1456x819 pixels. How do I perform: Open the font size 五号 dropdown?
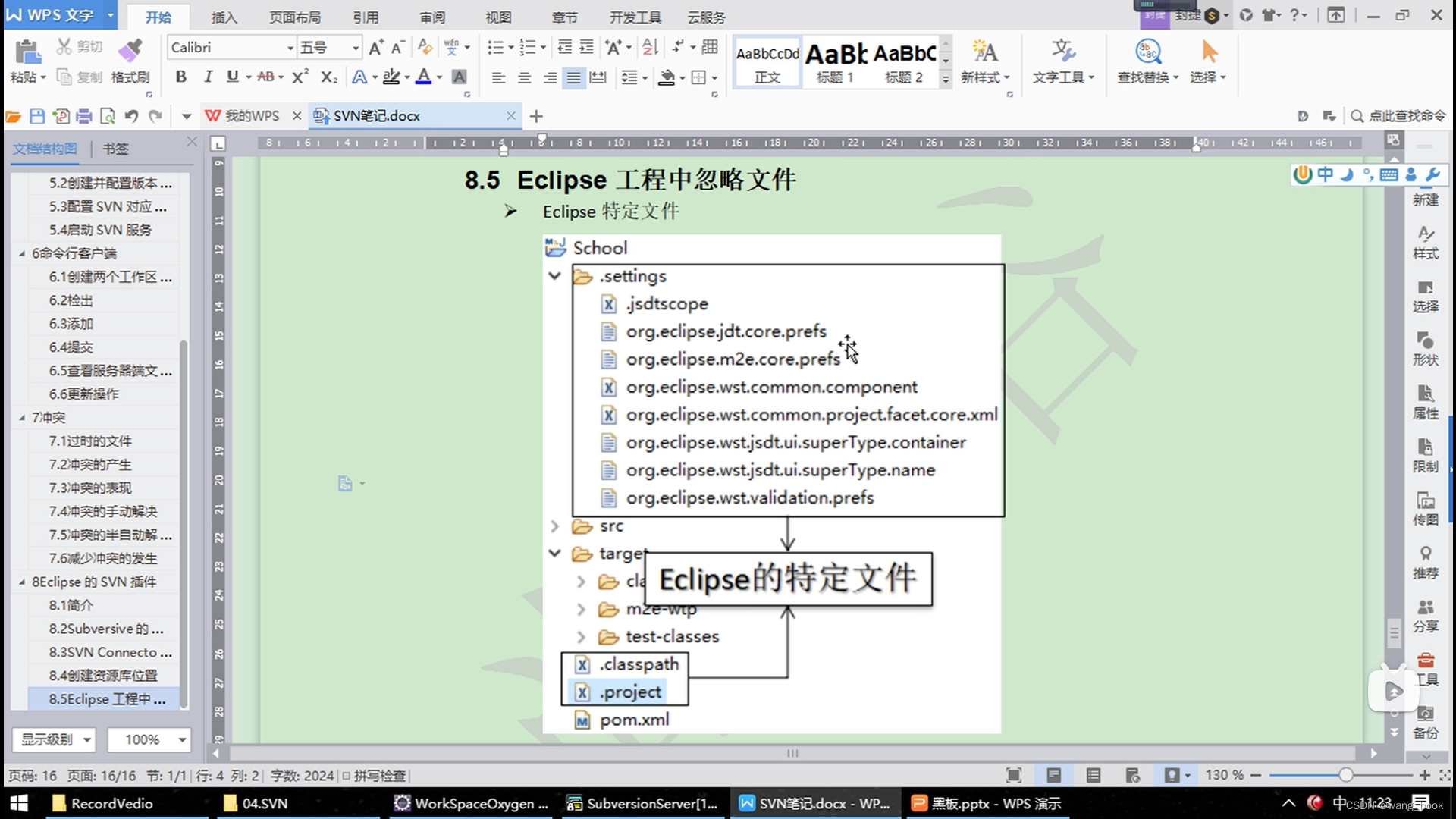pos(355,48)
